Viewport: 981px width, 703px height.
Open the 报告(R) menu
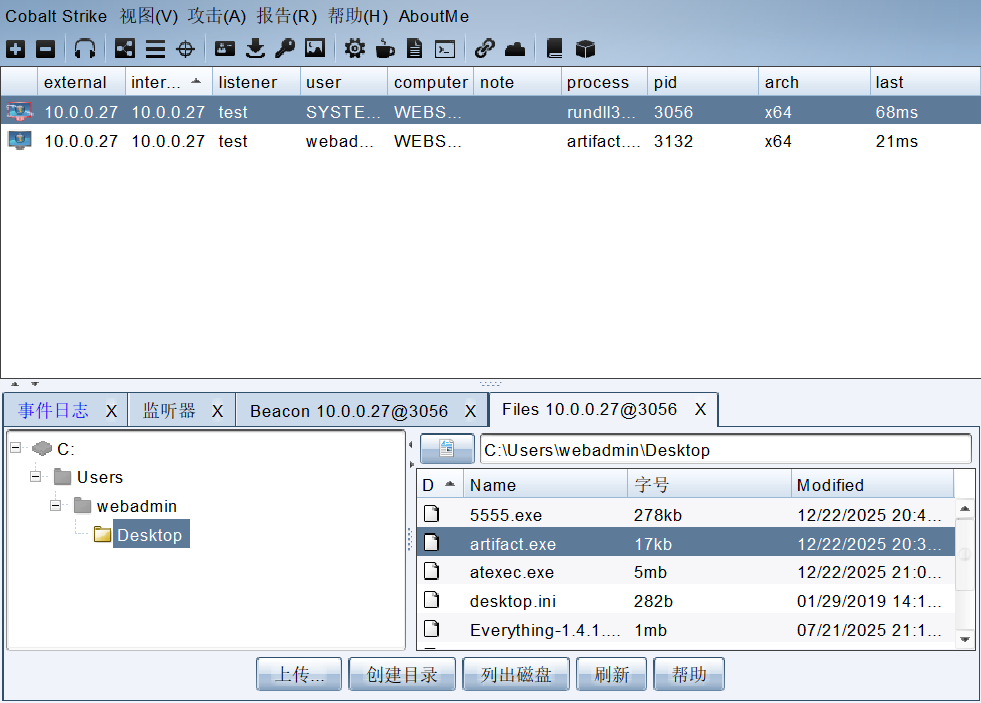tap(287, 16)
